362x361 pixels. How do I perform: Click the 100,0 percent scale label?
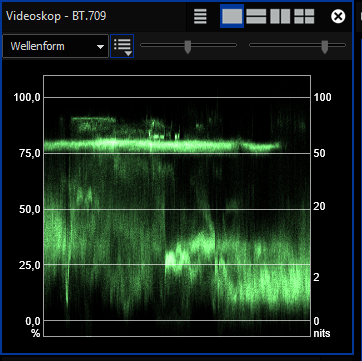27,97
